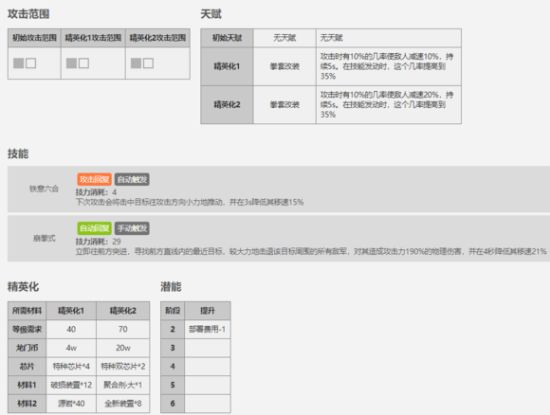Click the 特种芯片*4 cell
This screenshot has width=550, height=415.
[71, 366]
